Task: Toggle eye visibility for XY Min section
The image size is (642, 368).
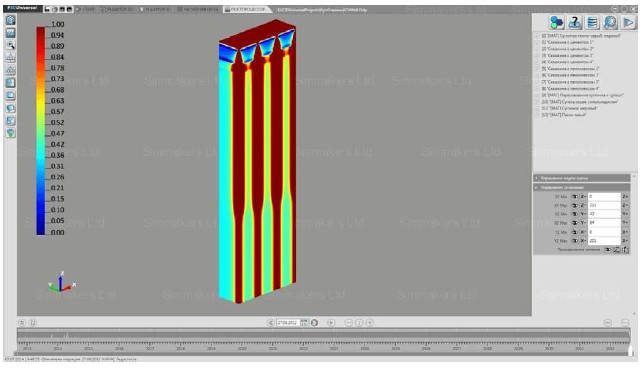Action: click(x=574, y=196)
